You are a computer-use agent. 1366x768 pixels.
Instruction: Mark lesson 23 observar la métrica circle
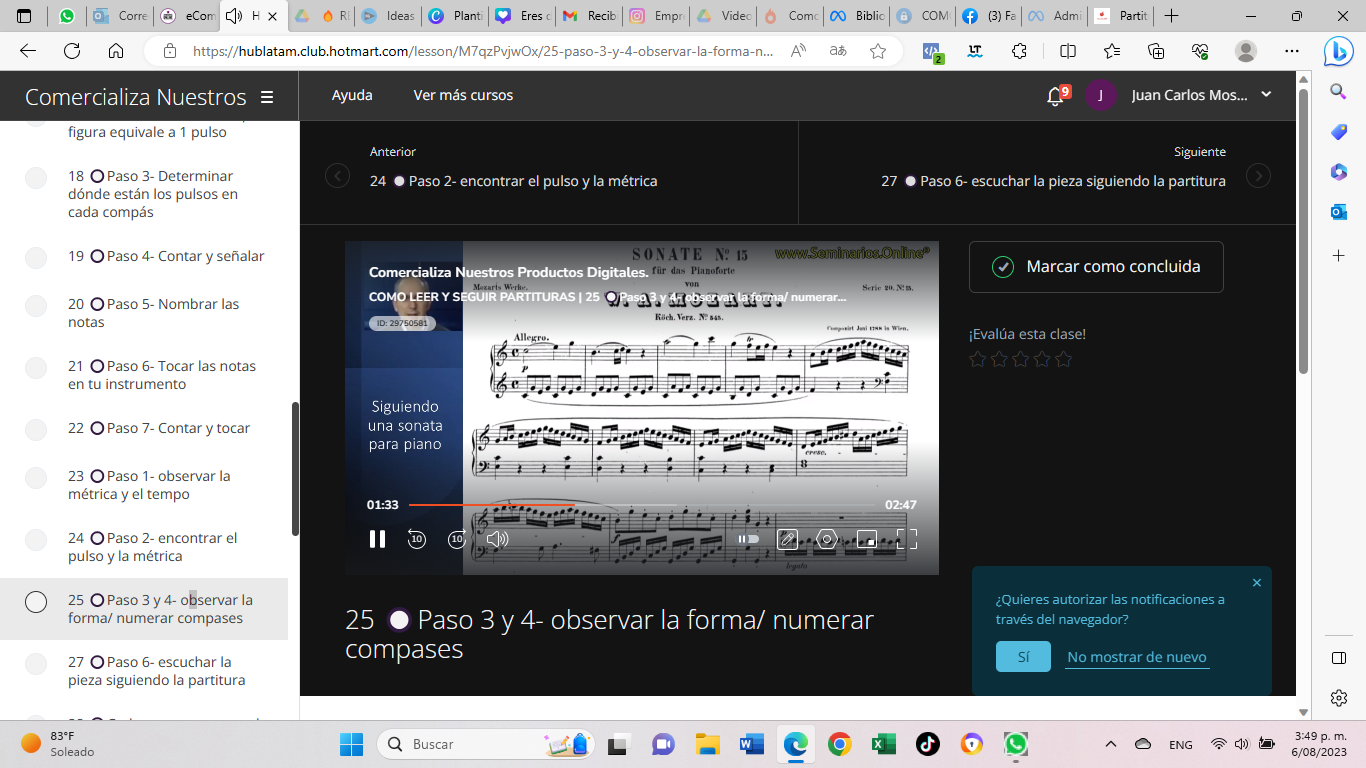click(x=36, y=477)
